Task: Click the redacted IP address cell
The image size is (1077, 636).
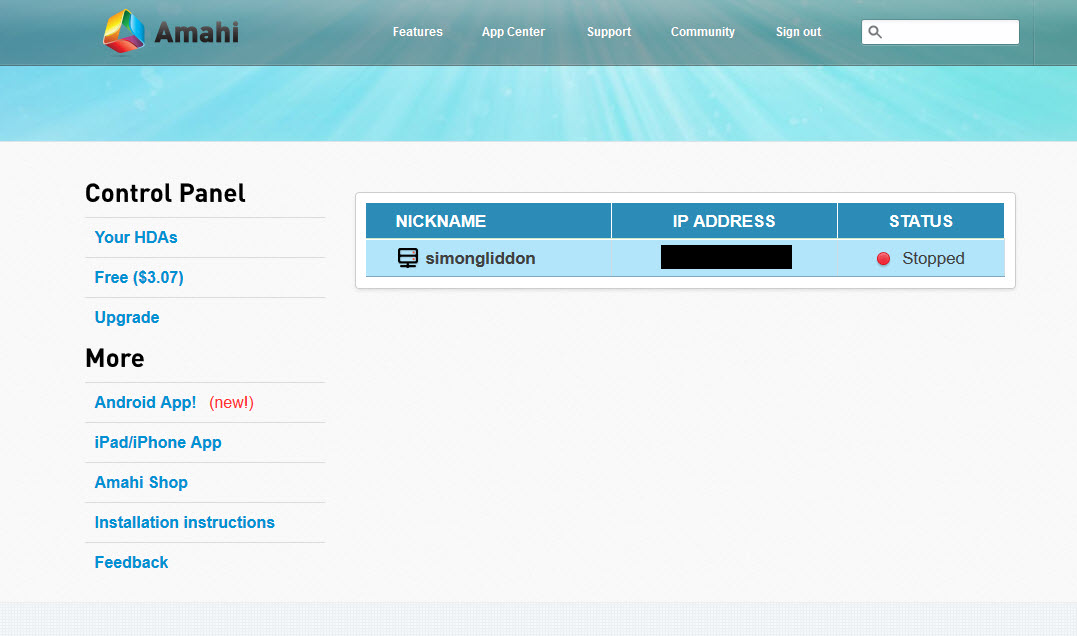Action: click(726, 257)
